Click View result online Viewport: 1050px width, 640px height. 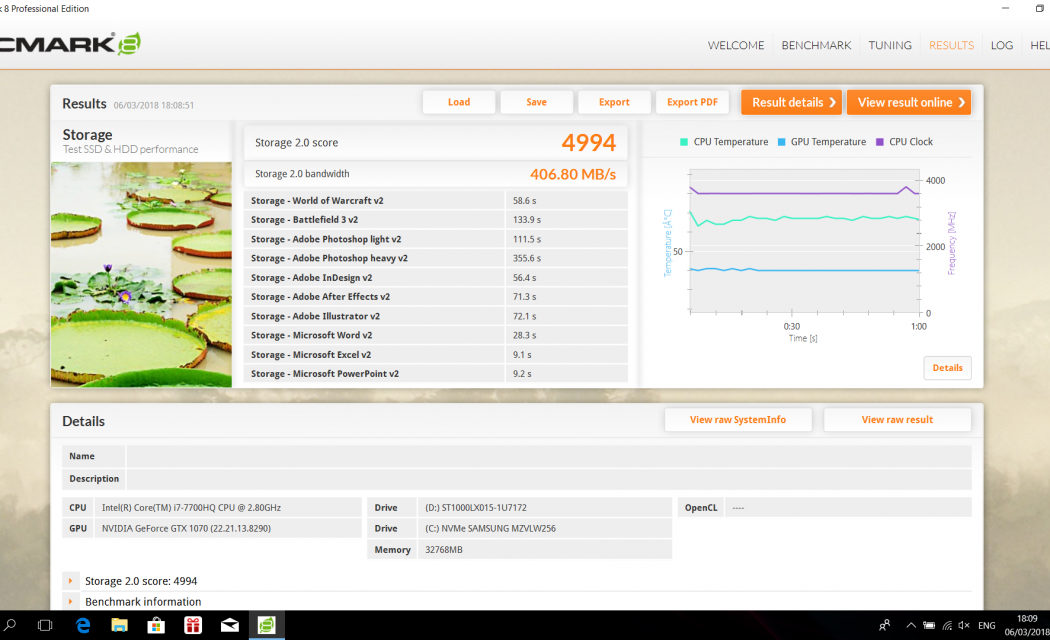[x=909, y=102]
